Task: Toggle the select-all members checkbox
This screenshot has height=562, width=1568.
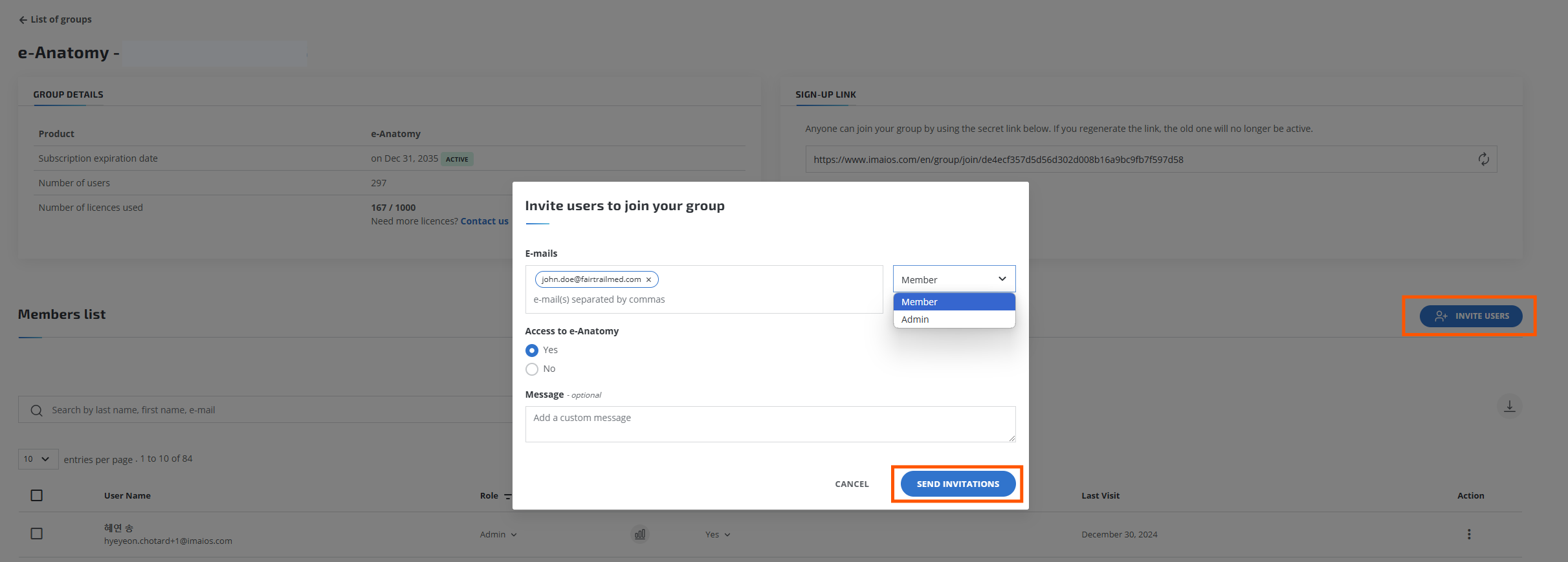Action: point(37,495)
